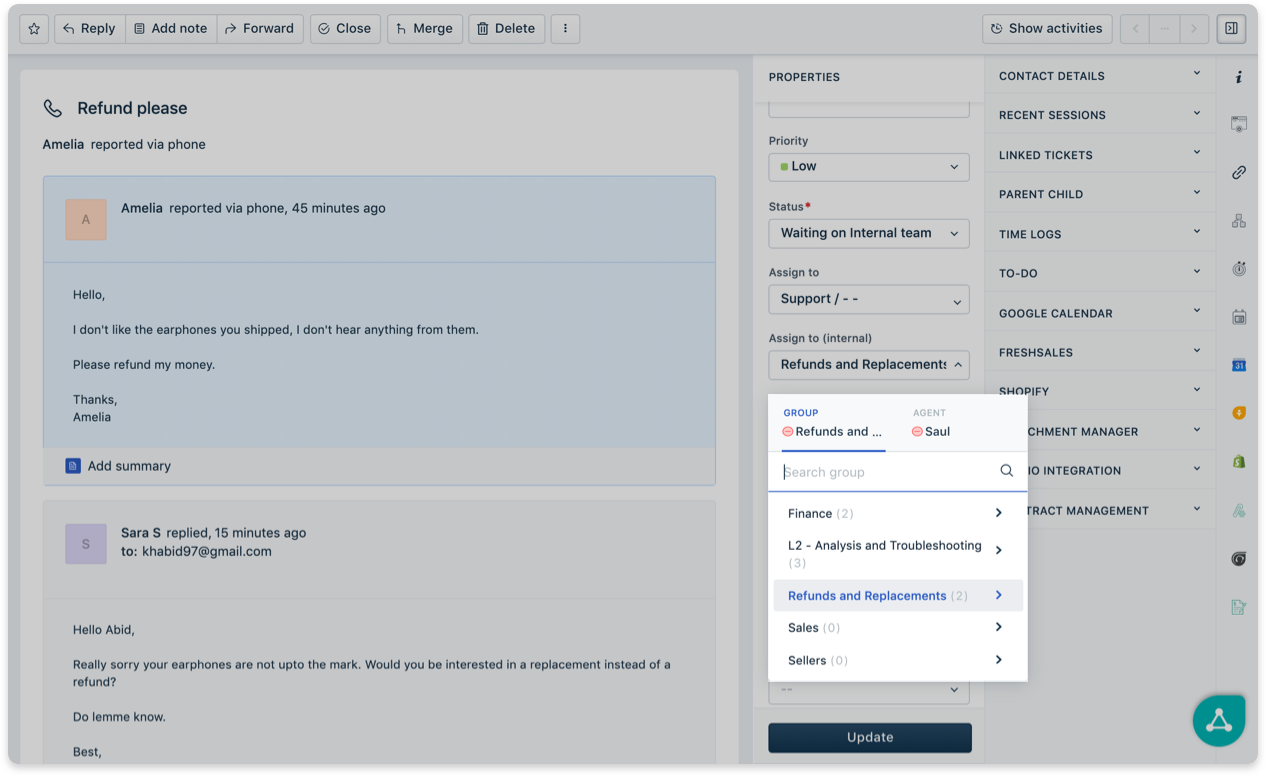The height and width of the screenshot is (776, 1266).
Task: Expand Refunds and Replacements chevron
Action: coord(999,595)
